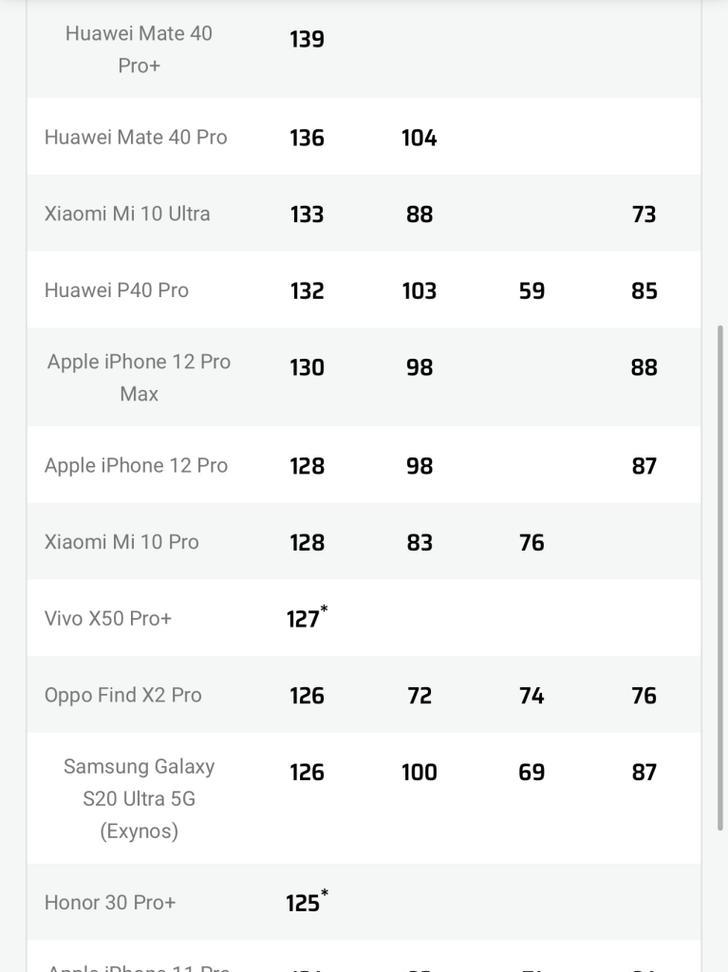Click the 104 score in Mate 40 Pro row
Viewport: 728px width, 972px height.
point(419,138)
